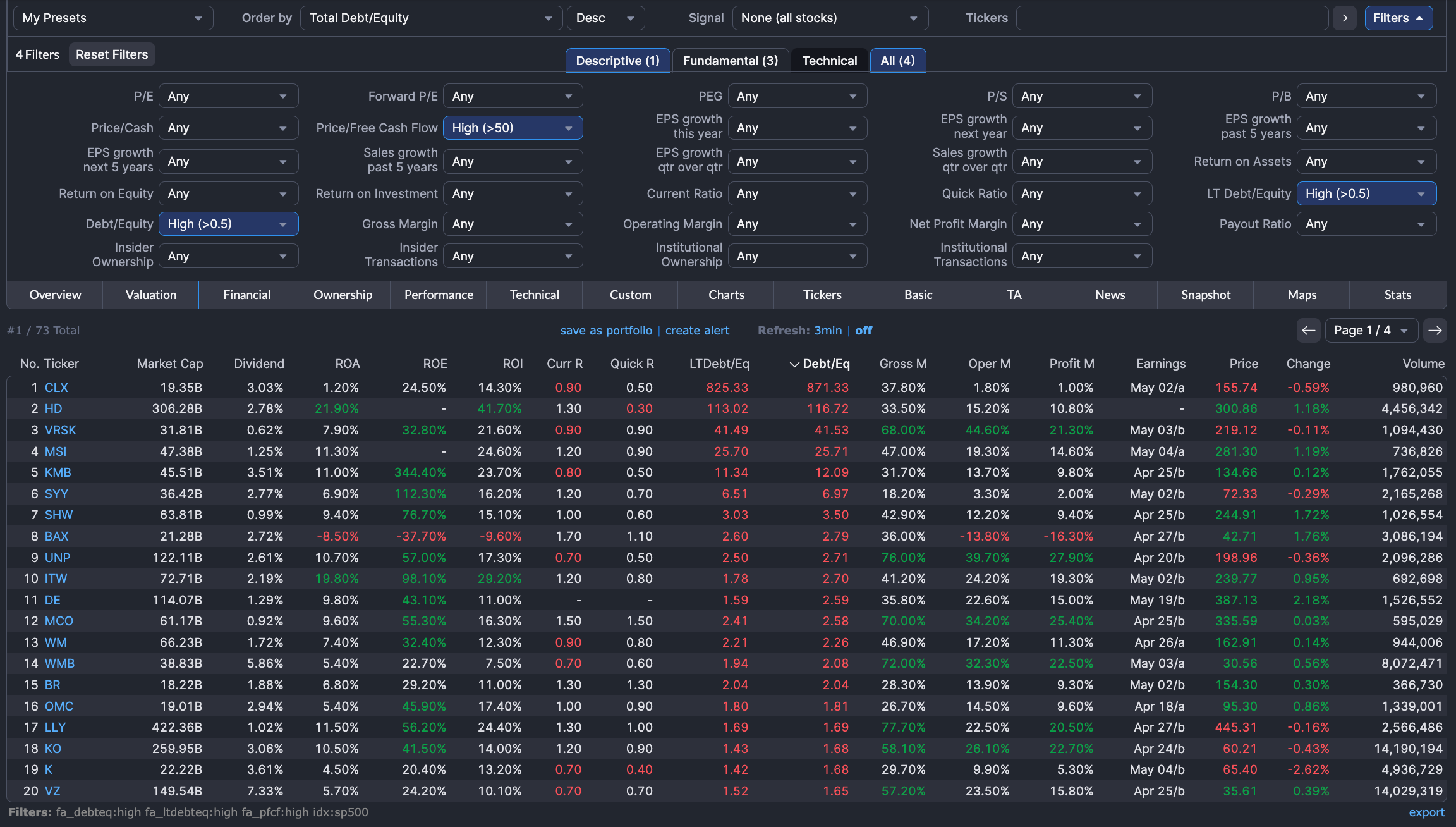This screenshot has height=827, width=1456.
Task: Open the Valuation view tab
Action: (x=150, y=295)
